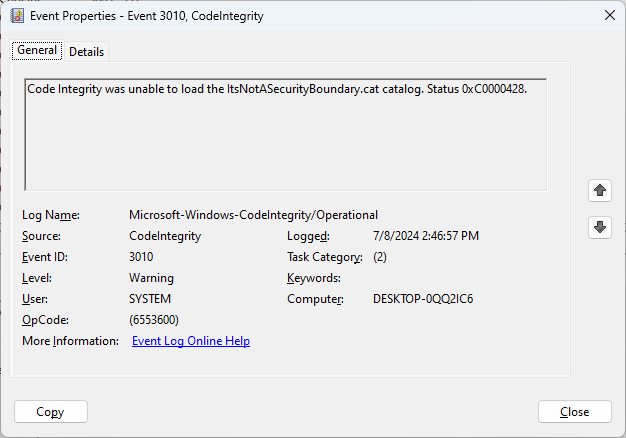626x438 pixels.
Task: Click the Level value Warning
Action: coord(151,278)
